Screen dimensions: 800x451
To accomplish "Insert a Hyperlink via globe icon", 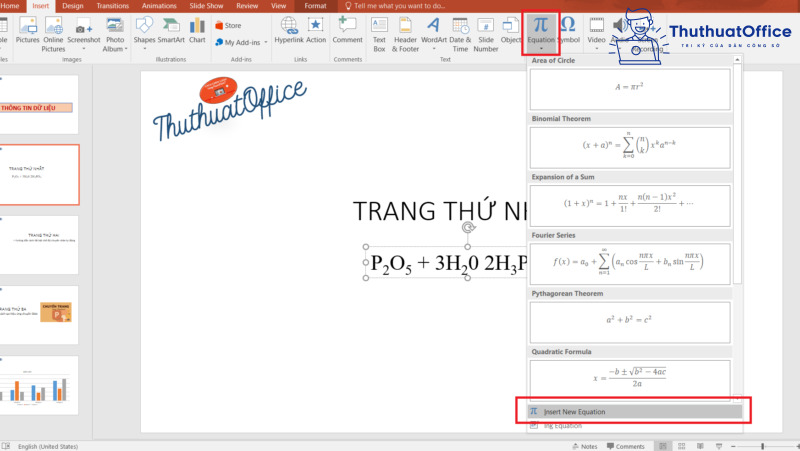I will pos(289,31).
